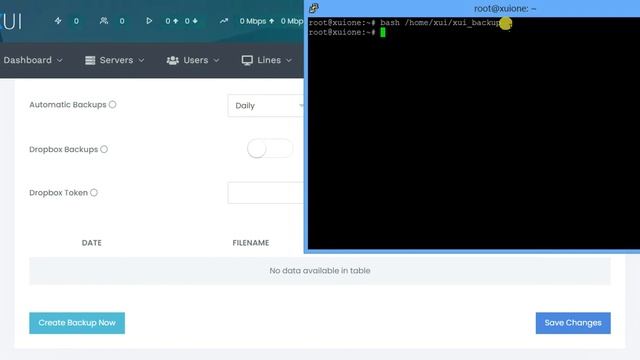Click the 'No data available in table' row

tap(320, 271)
